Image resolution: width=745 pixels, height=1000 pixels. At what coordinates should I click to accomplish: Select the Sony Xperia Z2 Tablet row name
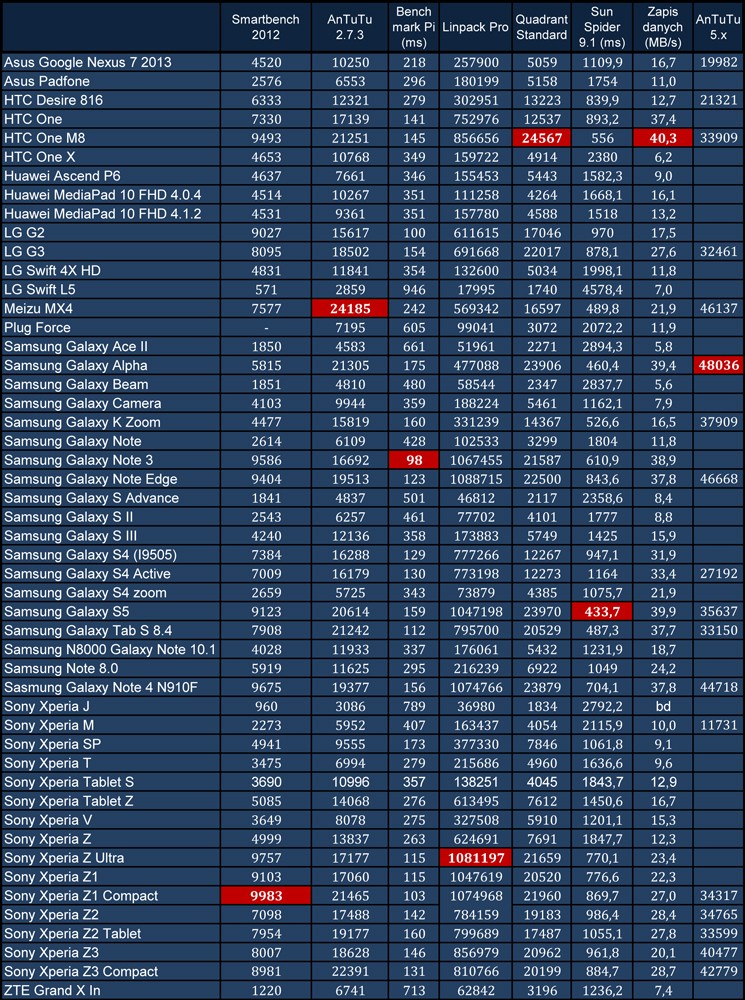point(73,934)
